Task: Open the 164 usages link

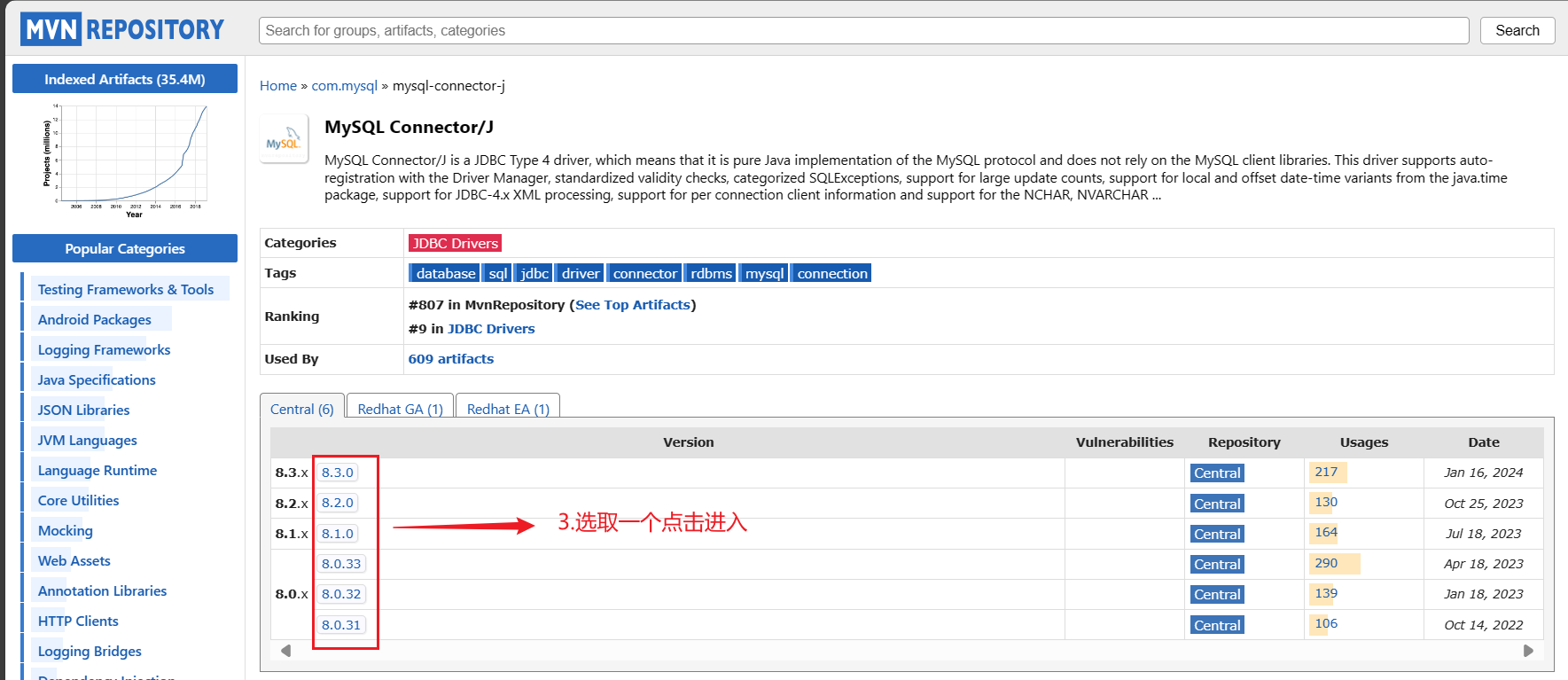Action: [x=1326, y=532]
